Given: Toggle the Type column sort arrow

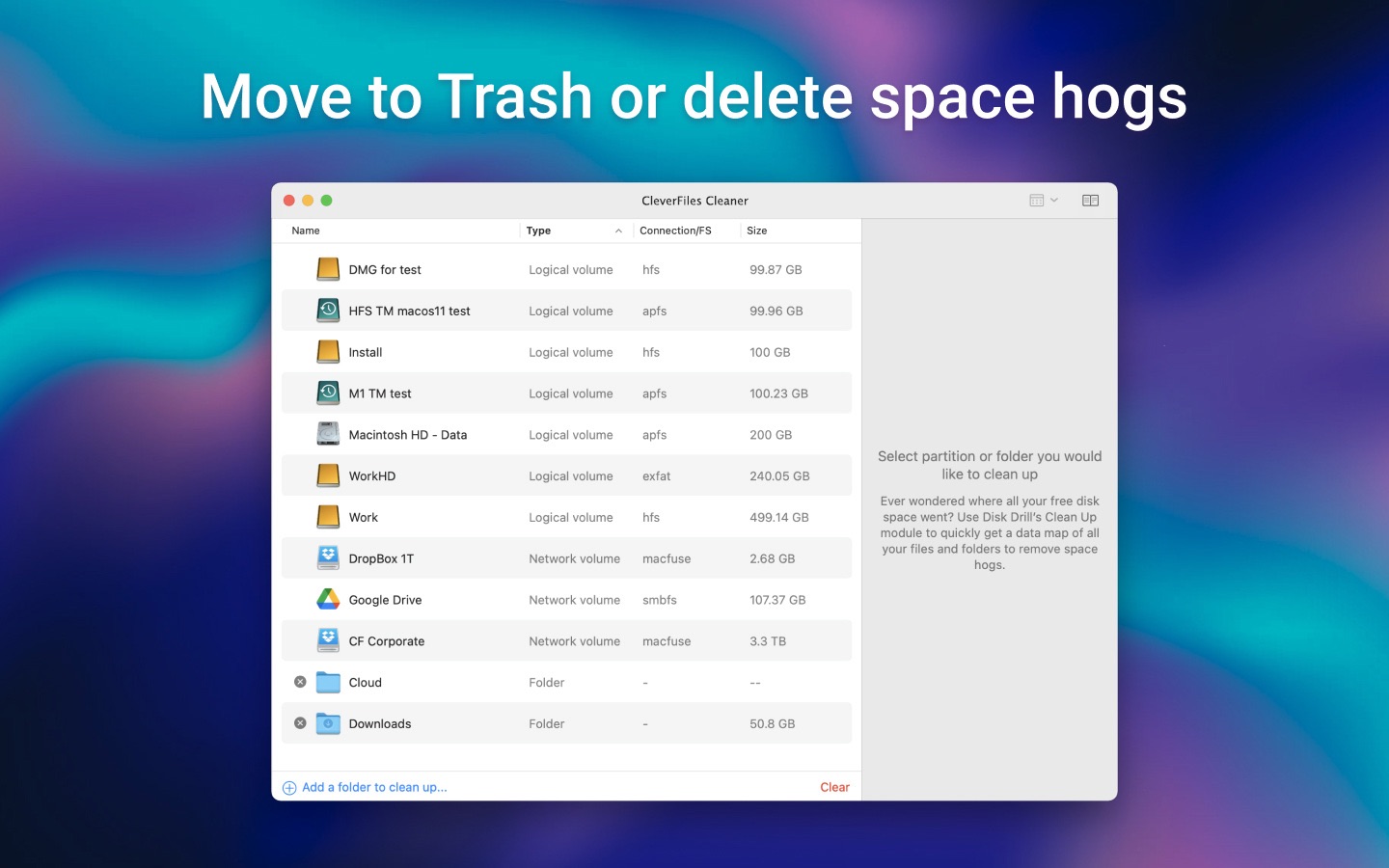Looking at the screenshot, I should pyautogui.click(x=618, y=231).
